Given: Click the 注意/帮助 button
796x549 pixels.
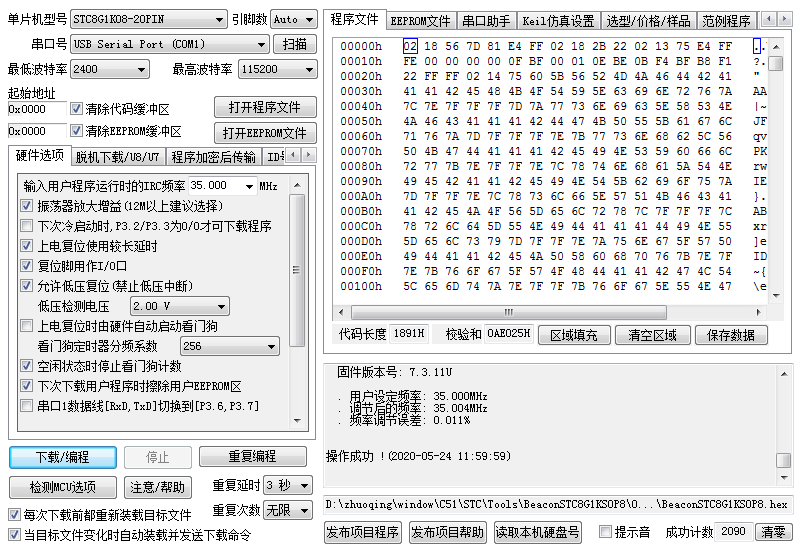Looking at the screenshot, I should click(x=157, y=488).
